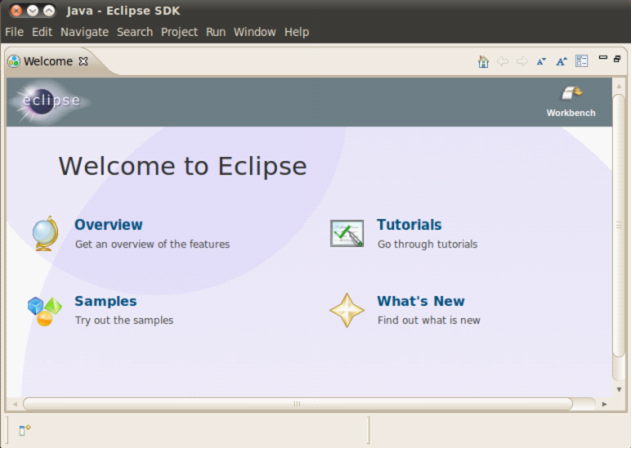Viewport: 632px width, 449px height.
Task: Click fast view icon in status bar
Action: point(25,430)
